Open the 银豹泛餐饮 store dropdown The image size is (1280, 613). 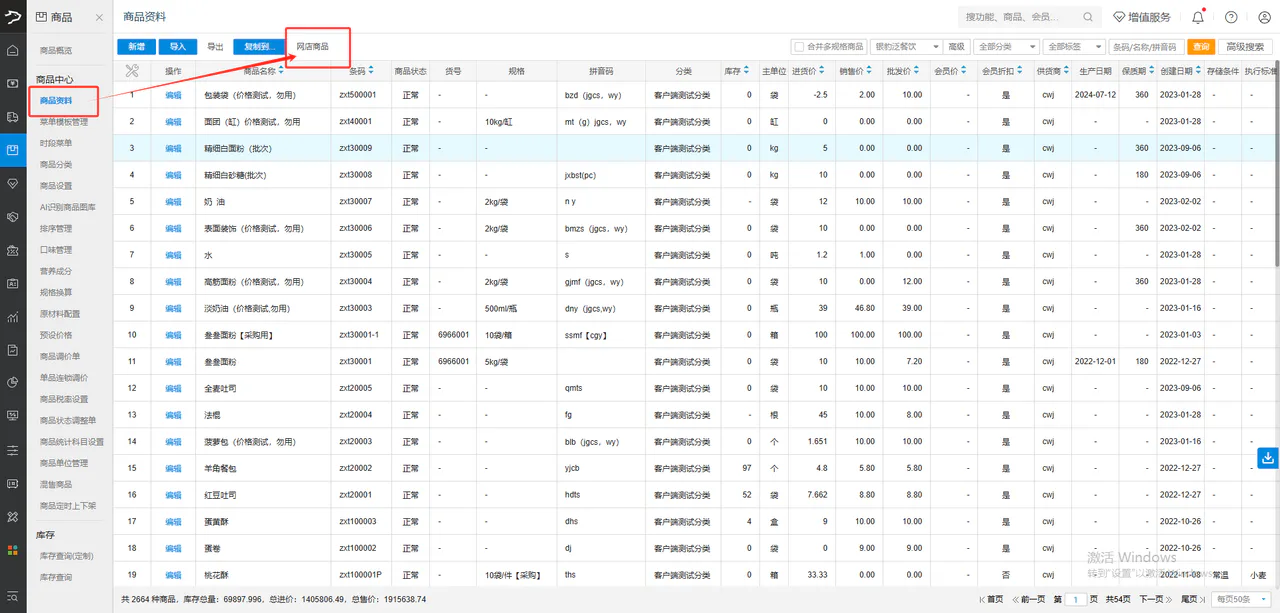coord(906,47)
